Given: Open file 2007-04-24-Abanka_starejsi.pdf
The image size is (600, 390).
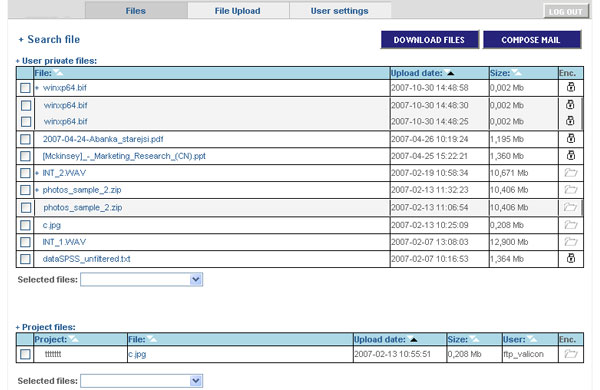Looking at the screenshot, I should [103, 139].
